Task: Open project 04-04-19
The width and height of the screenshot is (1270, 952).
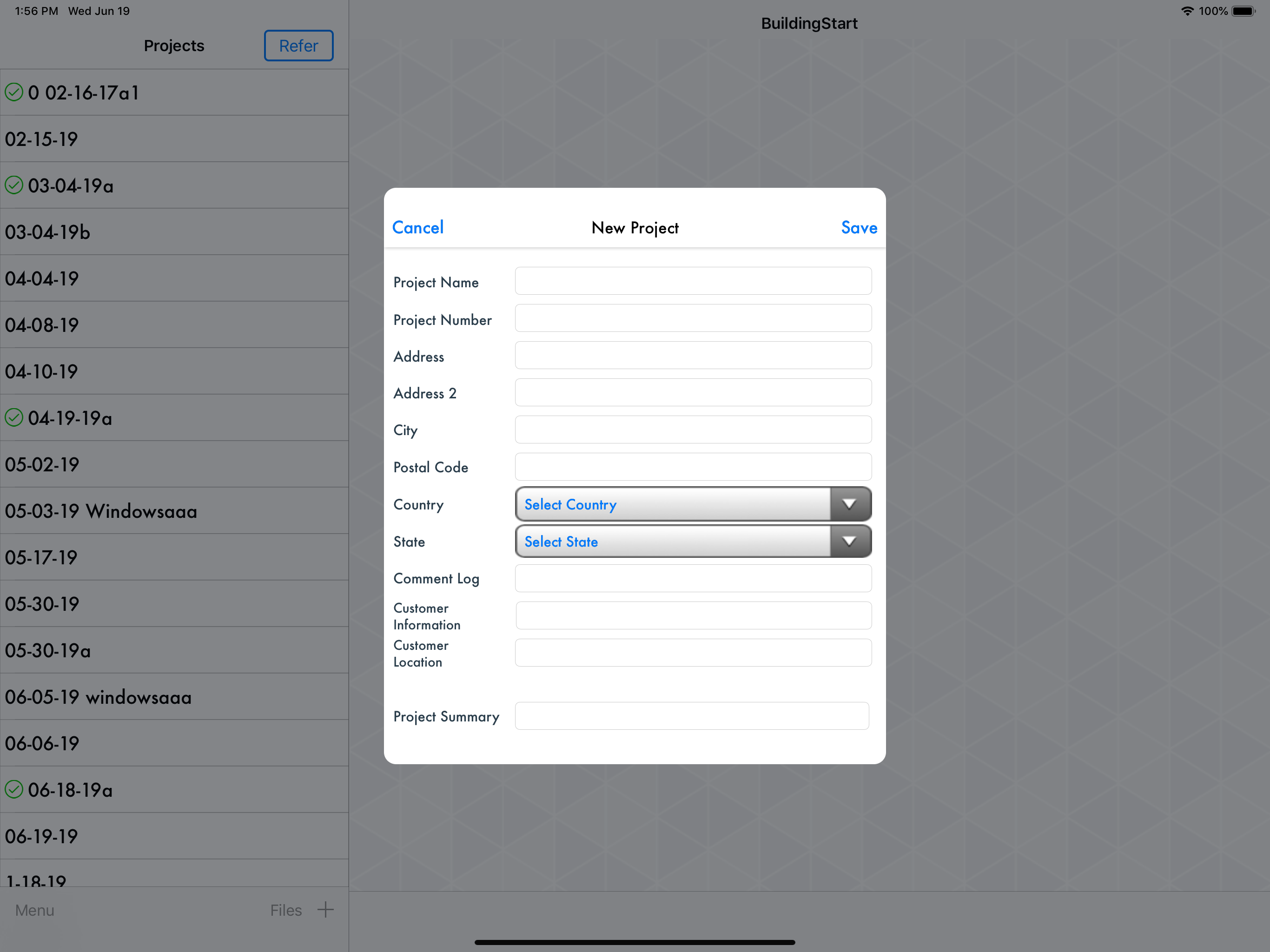Action: (x=174, y=278)
